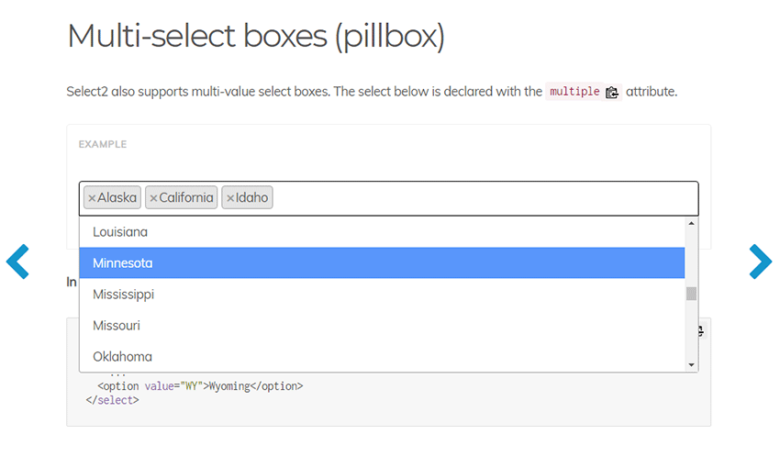
Task: Delete the Idaho tag using ×
Action: tap(230, 198)
